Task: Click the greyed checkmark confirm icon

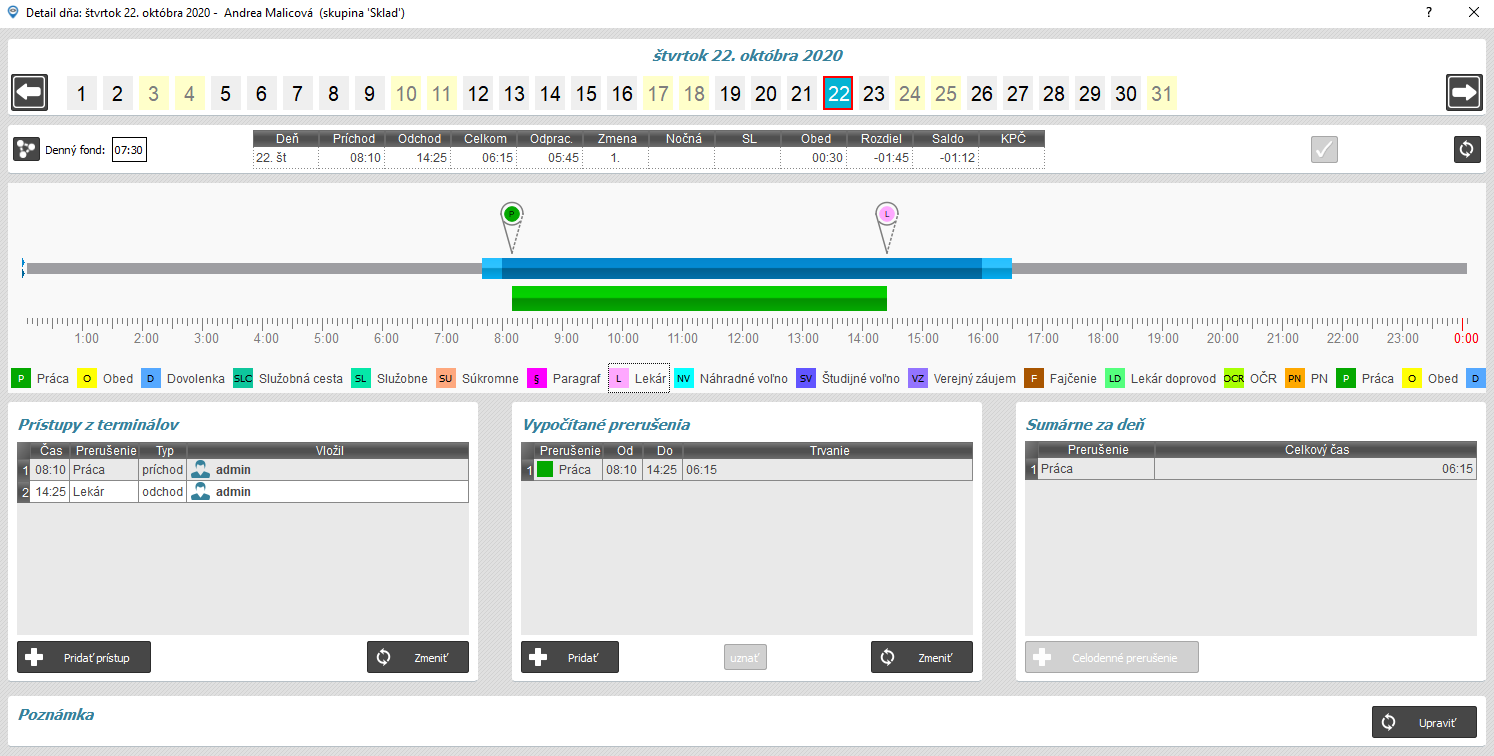Action: point(1325,149)
